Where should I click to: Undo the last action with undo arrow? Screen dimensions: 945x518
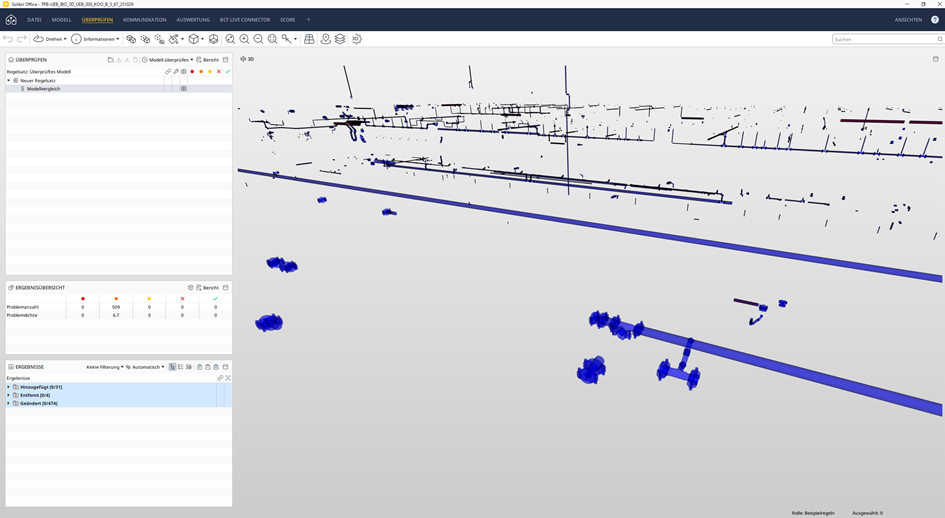pyautogui.click(x=8, y=39)
